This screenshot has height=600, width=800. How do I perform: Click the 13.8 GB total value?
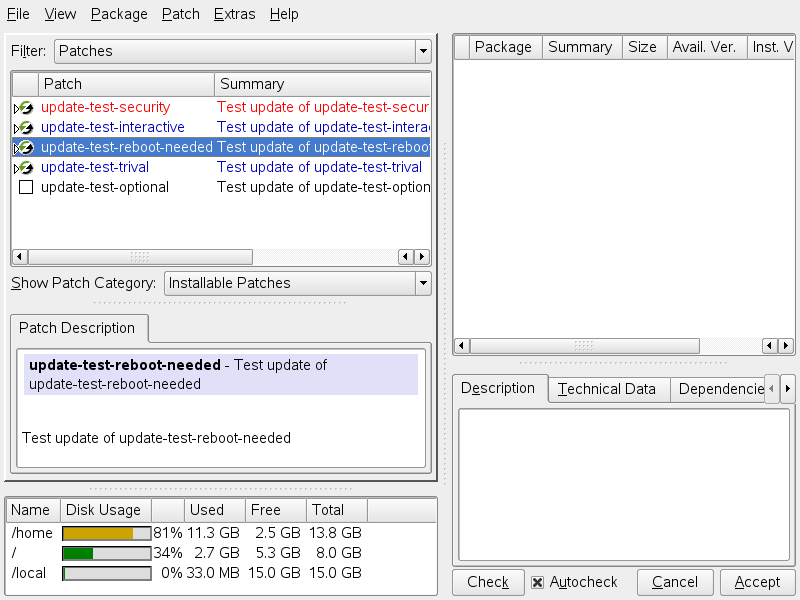(x=335, y=533)
